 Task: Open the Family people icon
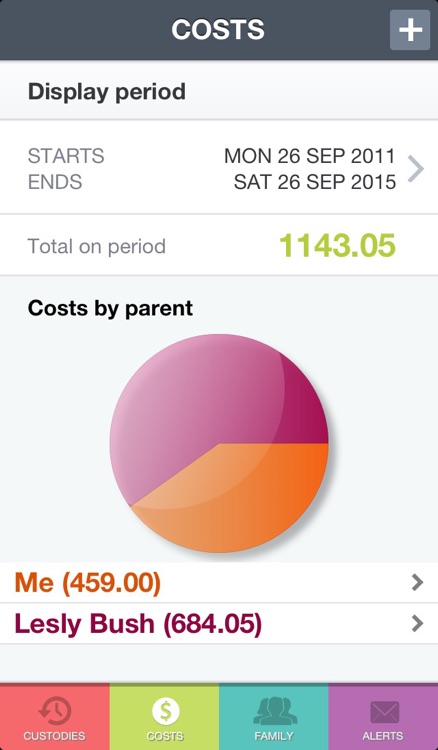(x=275, y=711)
